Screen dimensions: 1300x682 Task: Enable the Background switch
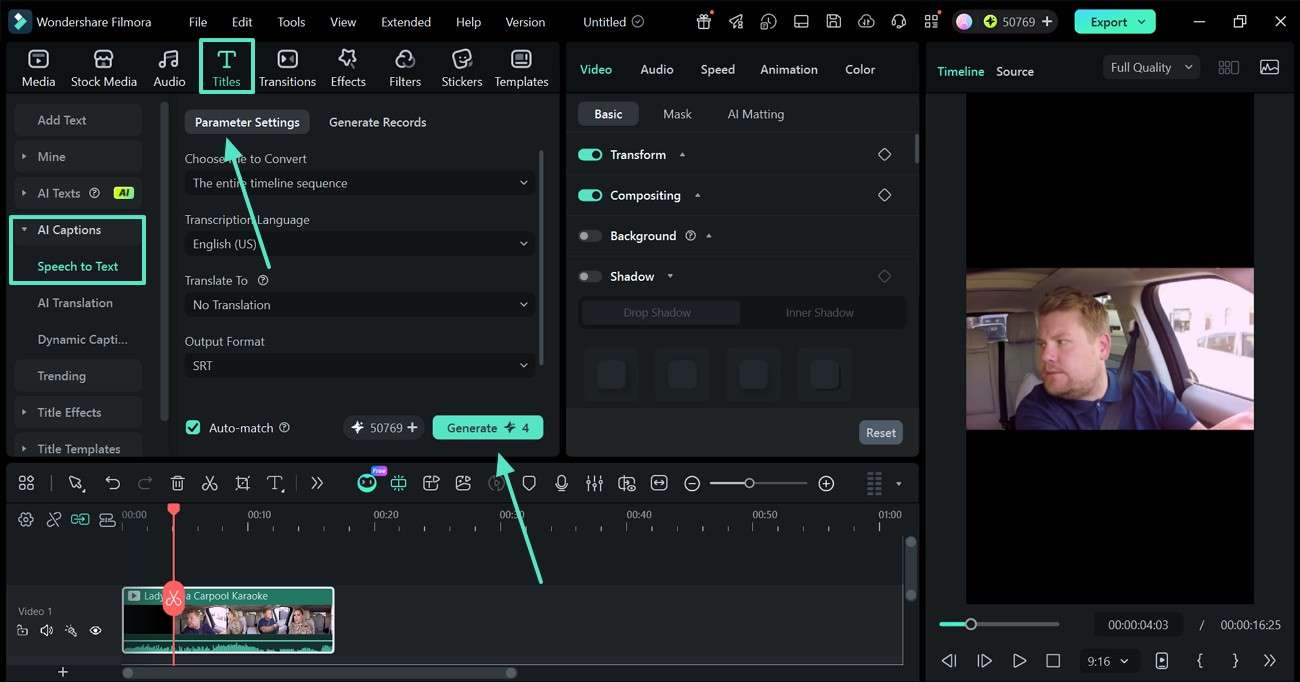tap(590, 236)
